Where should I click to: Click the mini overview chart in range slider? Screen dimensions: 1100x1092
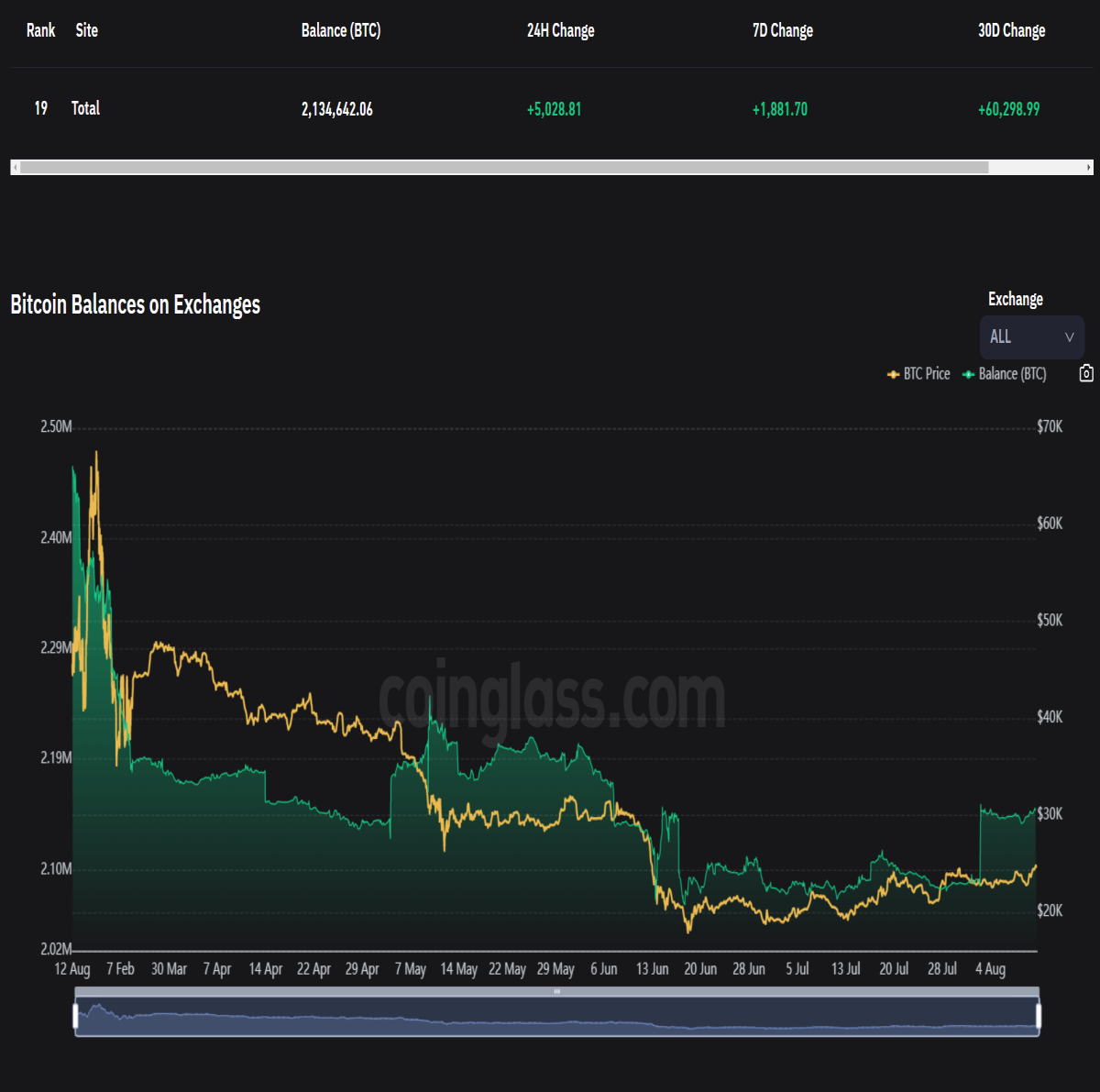556,1016
